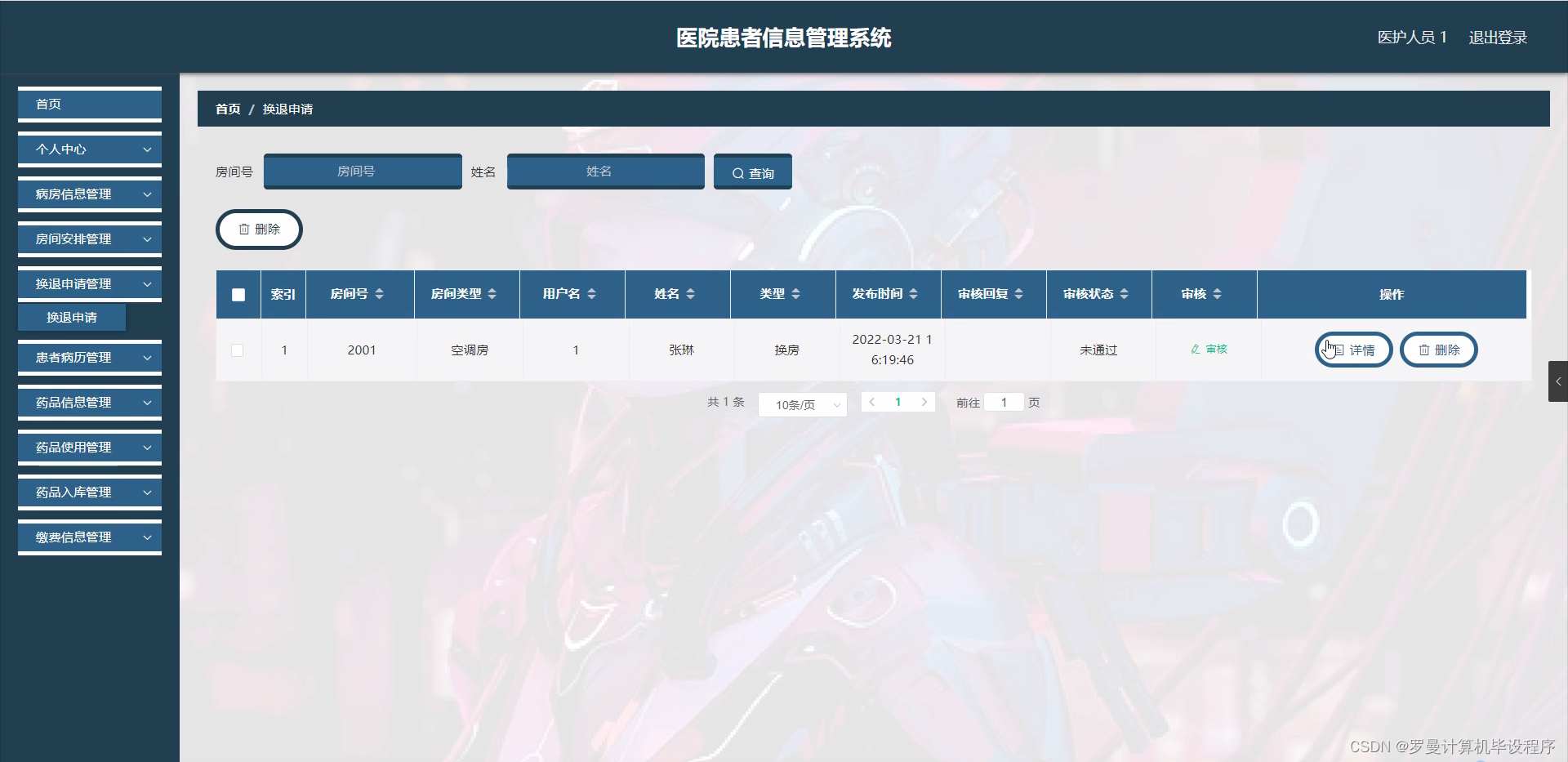Toggle the select-all checkbox in table header
The image size is (1568, 762).
coord(238,294)
